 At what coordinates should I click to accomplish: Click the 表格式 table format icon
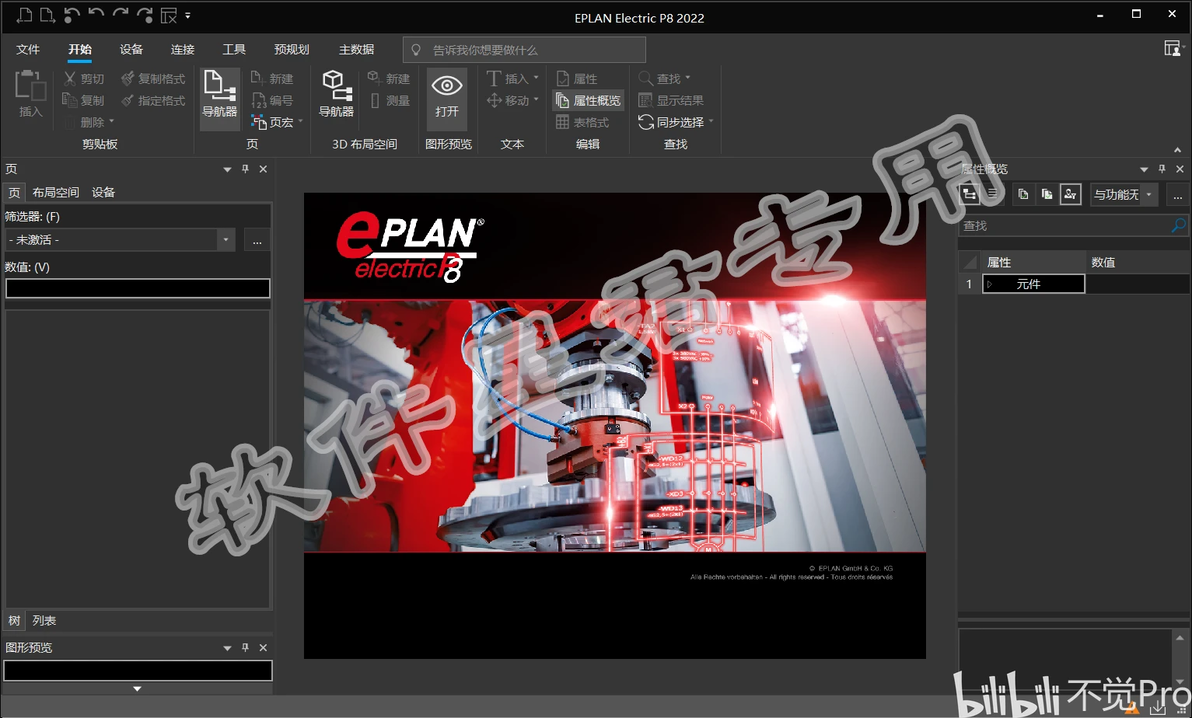pos(563,122)
